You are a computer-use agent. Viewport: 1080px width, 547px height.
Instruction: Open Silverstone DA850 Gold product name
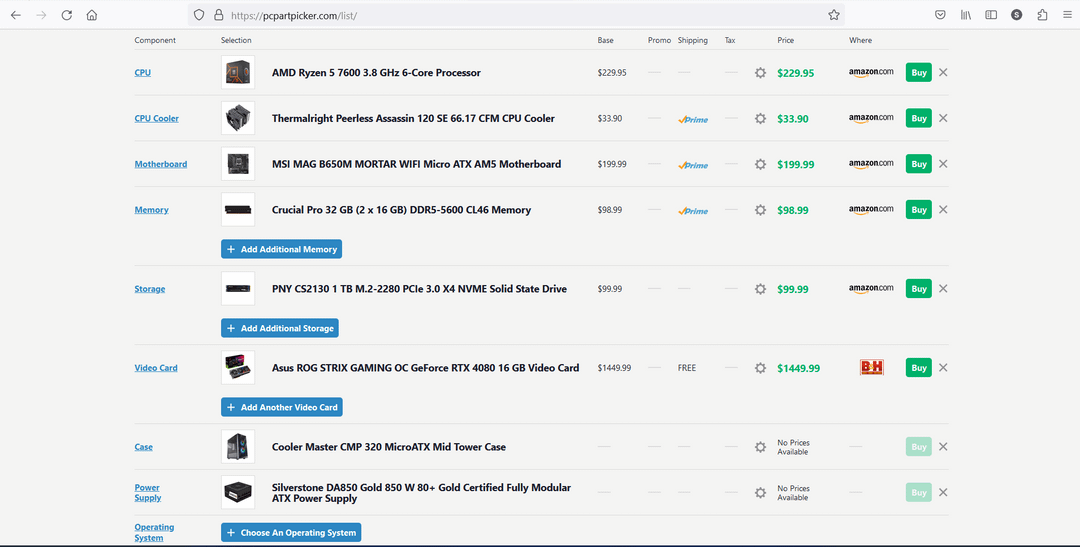coord(422,493)
